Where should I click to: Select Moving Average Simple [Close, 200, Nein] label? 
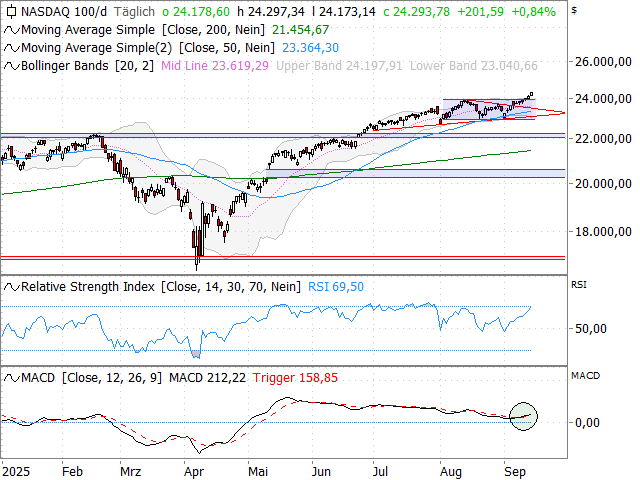pos(143,30)
